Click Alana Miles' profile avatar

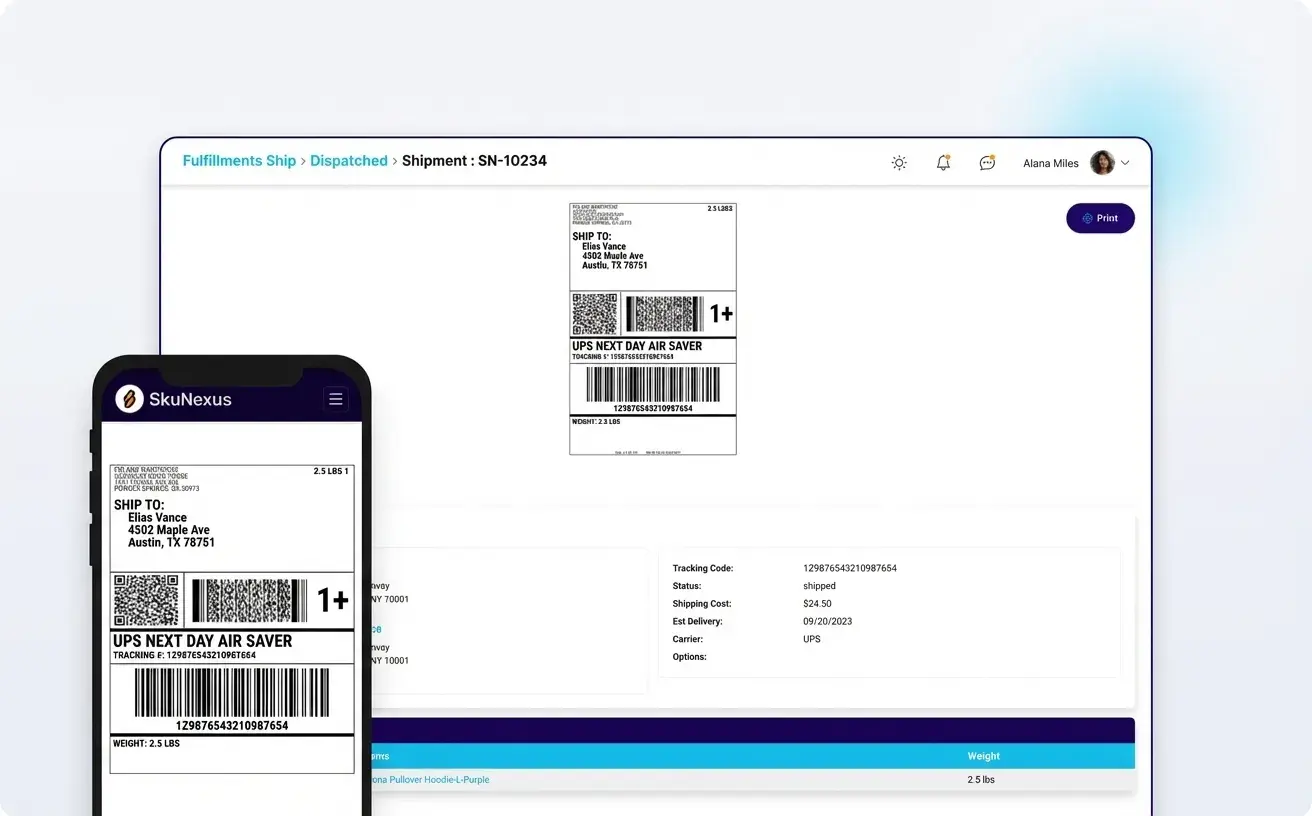(x=1101, y=162)
